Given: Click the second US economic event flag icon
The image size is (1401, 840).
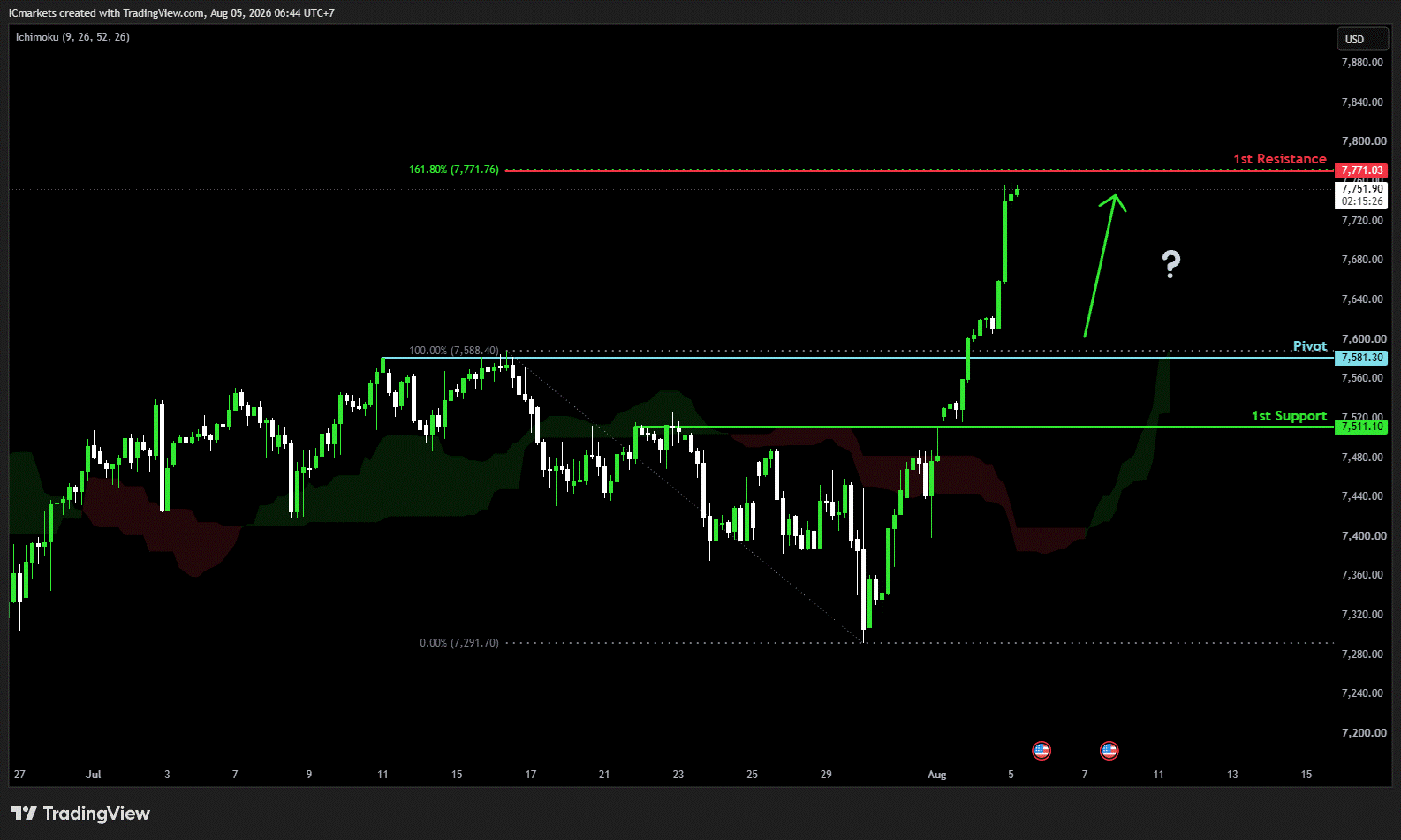Looking at the screenshot, I should [x=1109, y=751].
